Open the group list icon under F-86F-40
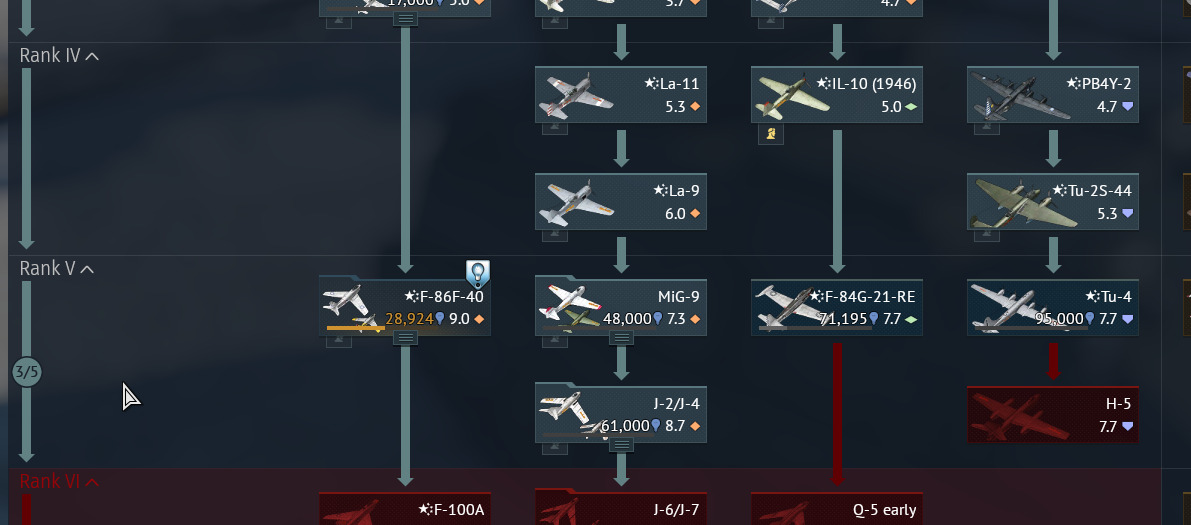Viewport: 1191px width, 525px height. [x=406, y=338]
